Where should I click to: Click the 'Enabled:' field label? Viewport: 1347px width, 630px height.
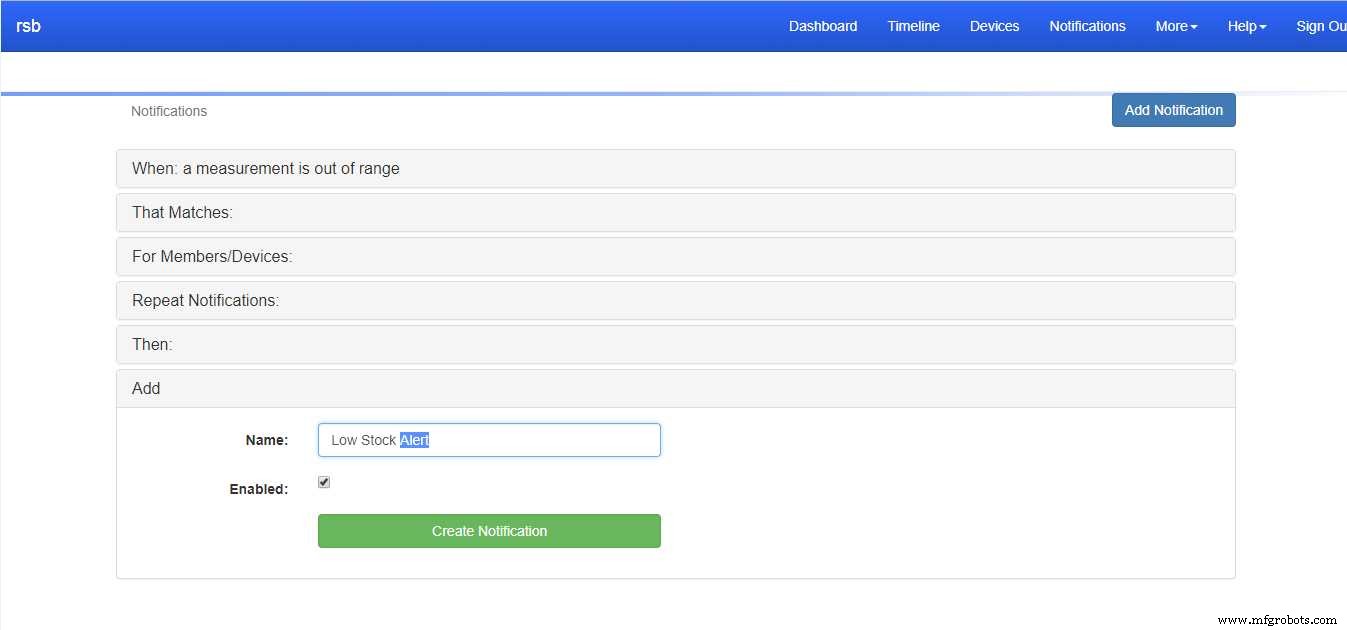[x=259, y=490]
